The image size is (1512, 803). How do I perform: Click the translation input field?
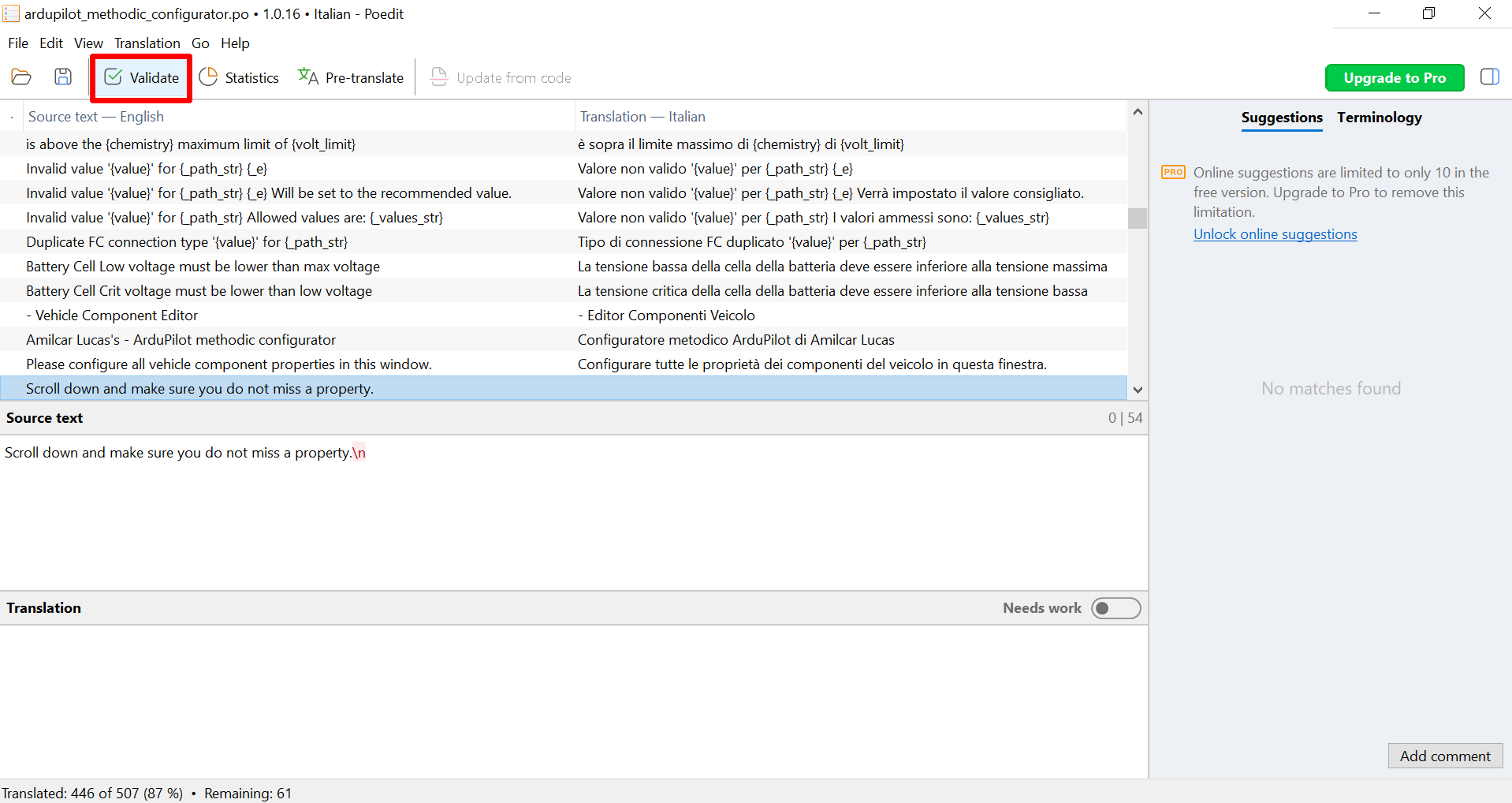coord(573,701)
